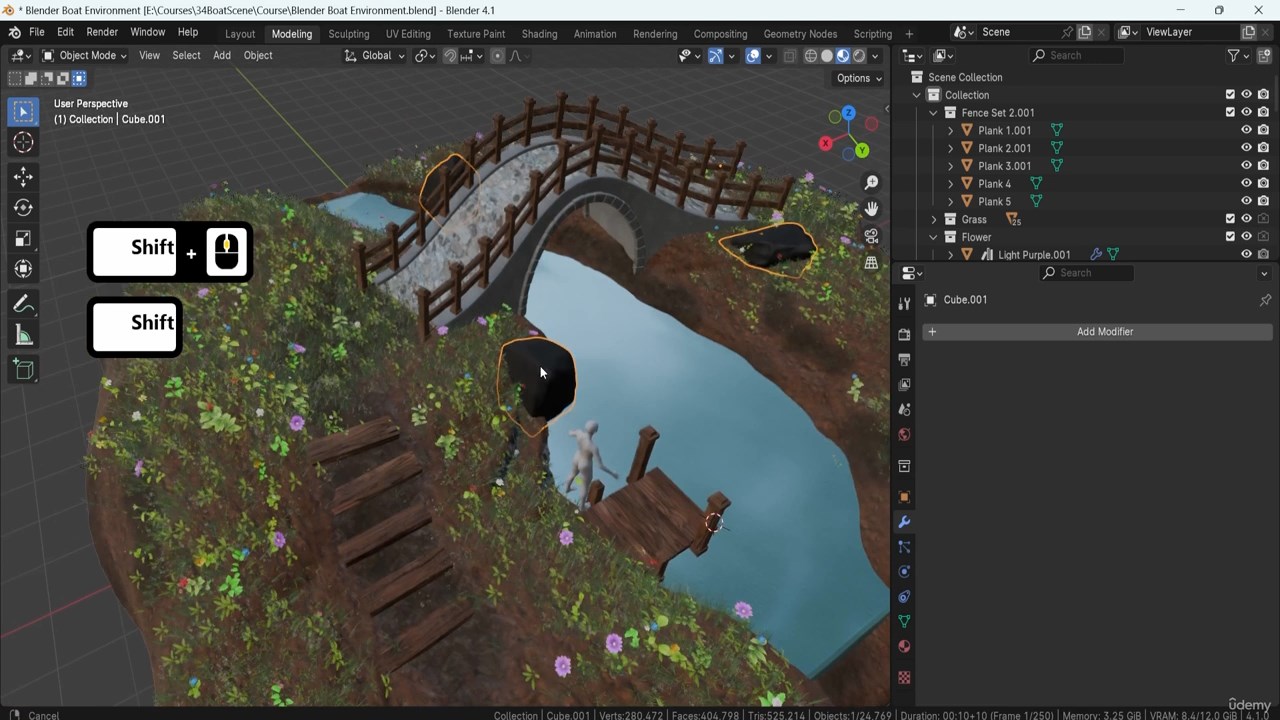Viewport: 1280px width, 720px height.
Task: Open the World properties tab
Action: tap(904, 434)
